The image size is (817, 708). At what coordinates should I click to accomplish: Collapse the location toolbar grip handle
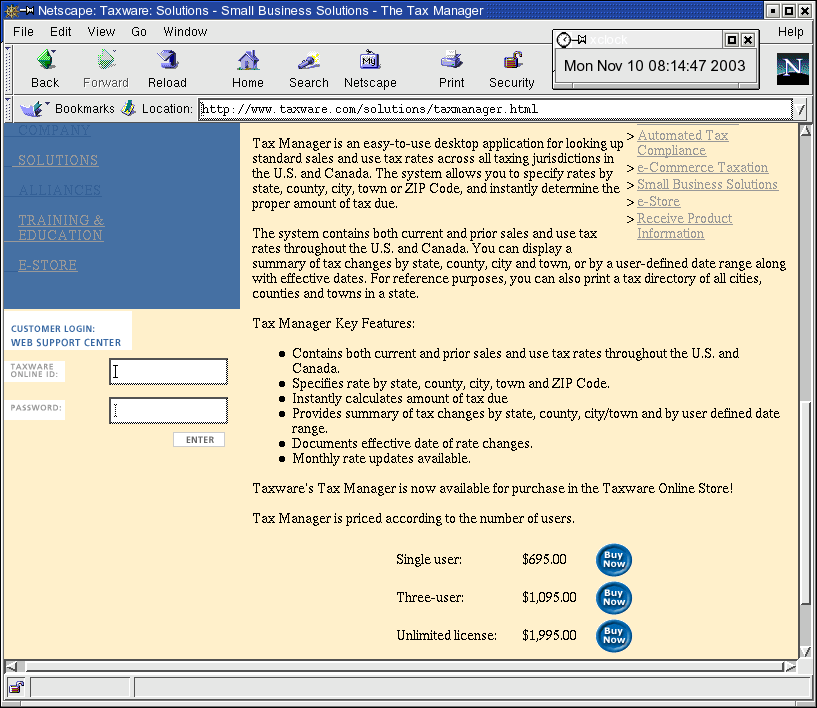[x=8, y=108]
